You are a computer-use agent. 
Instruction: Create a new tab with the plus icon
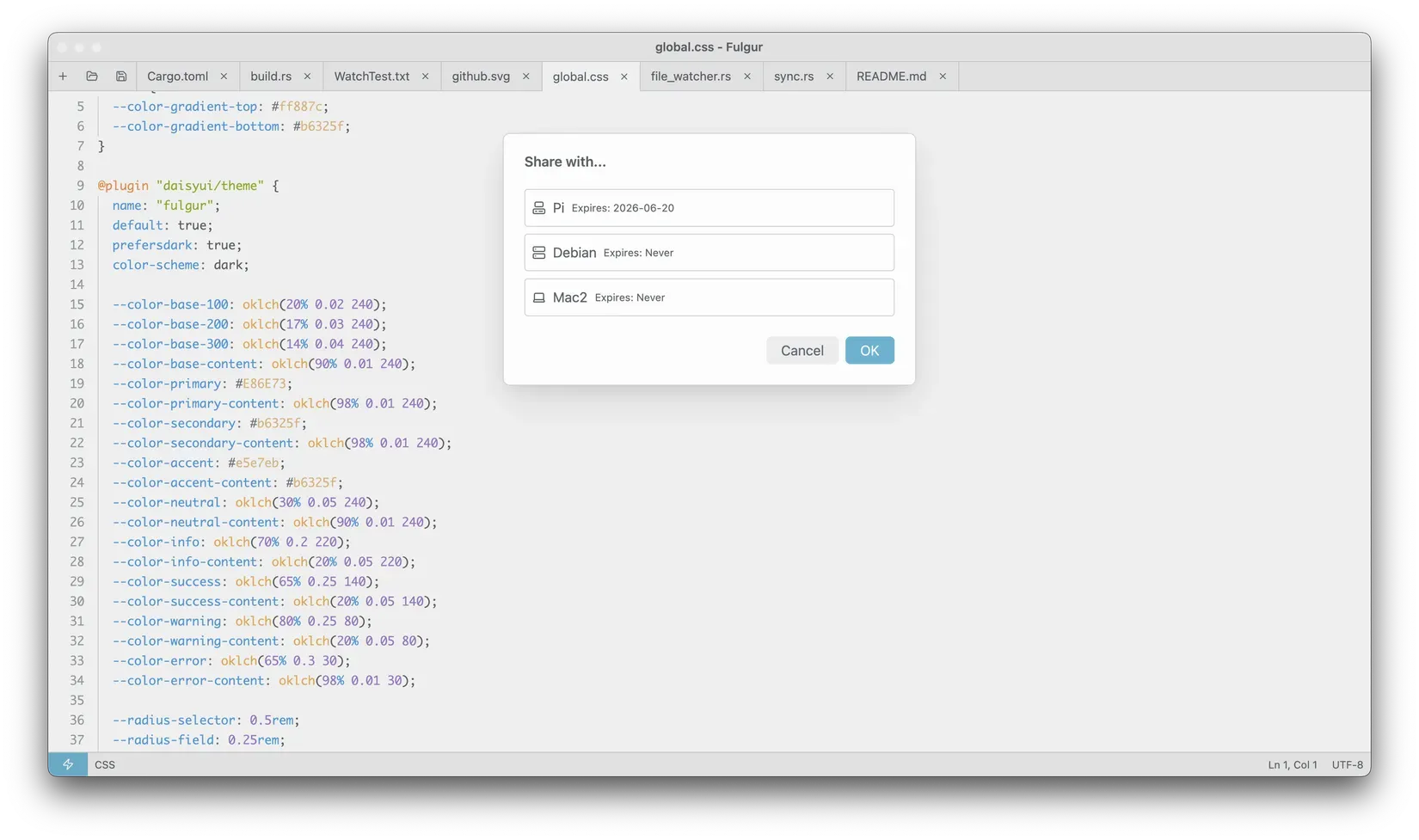(x=62, y=76)
